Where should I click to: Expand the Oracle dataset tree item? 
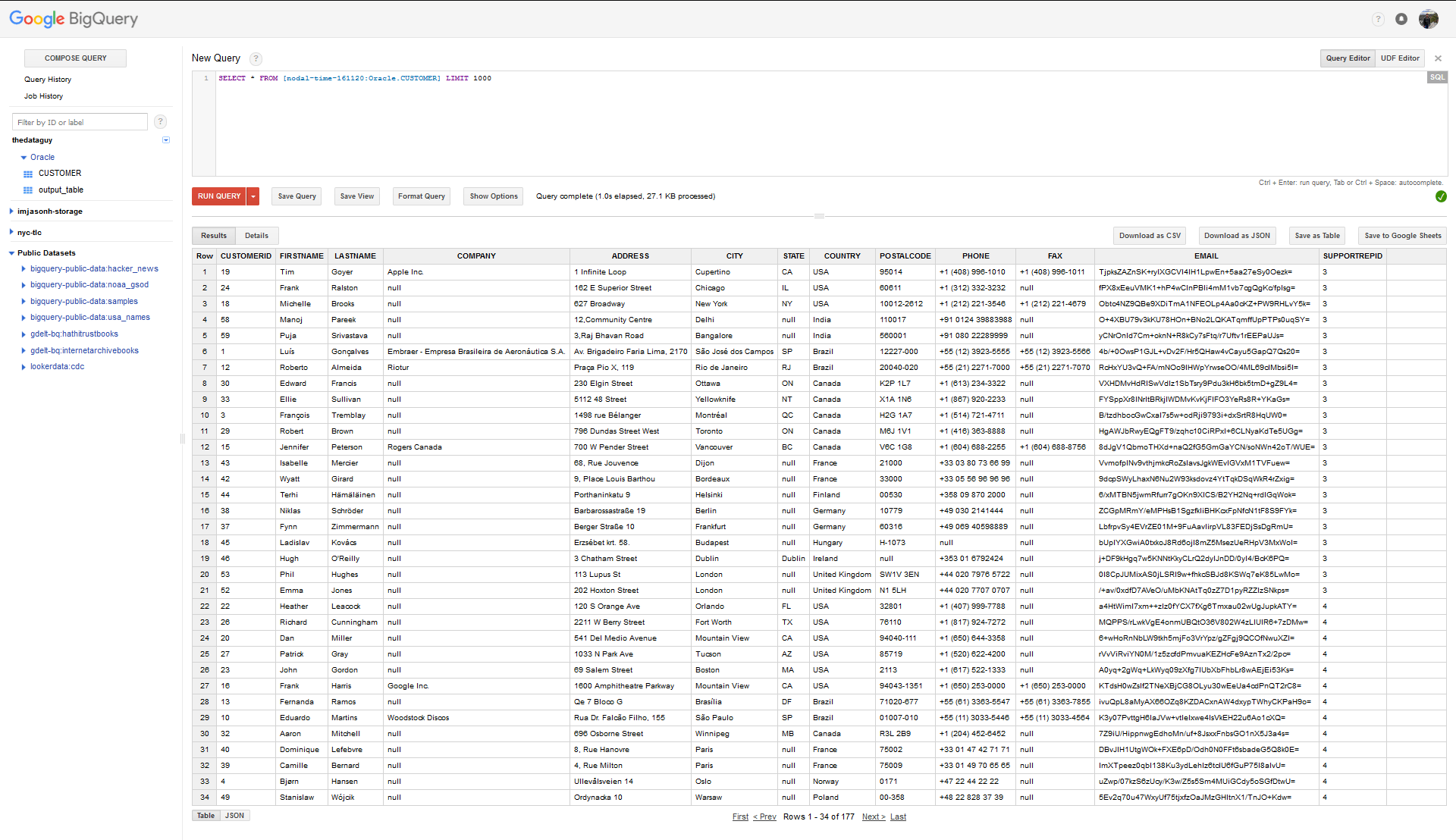[22, 156]
